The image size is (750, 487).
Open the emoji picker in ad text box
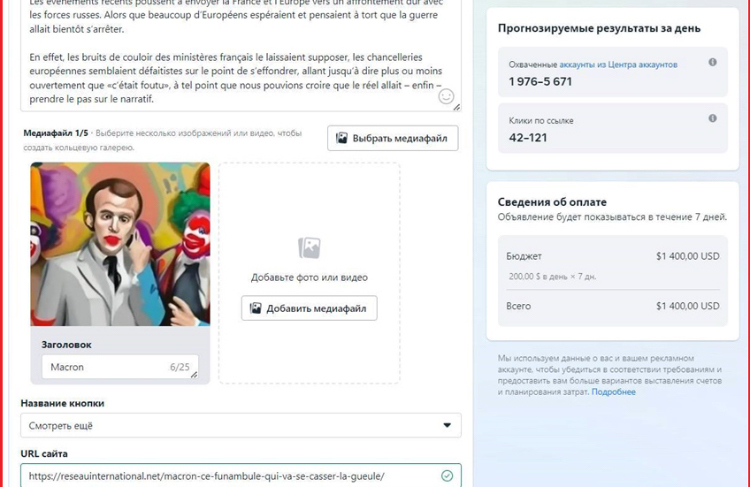pyautogui.click(x=446, y=97)
